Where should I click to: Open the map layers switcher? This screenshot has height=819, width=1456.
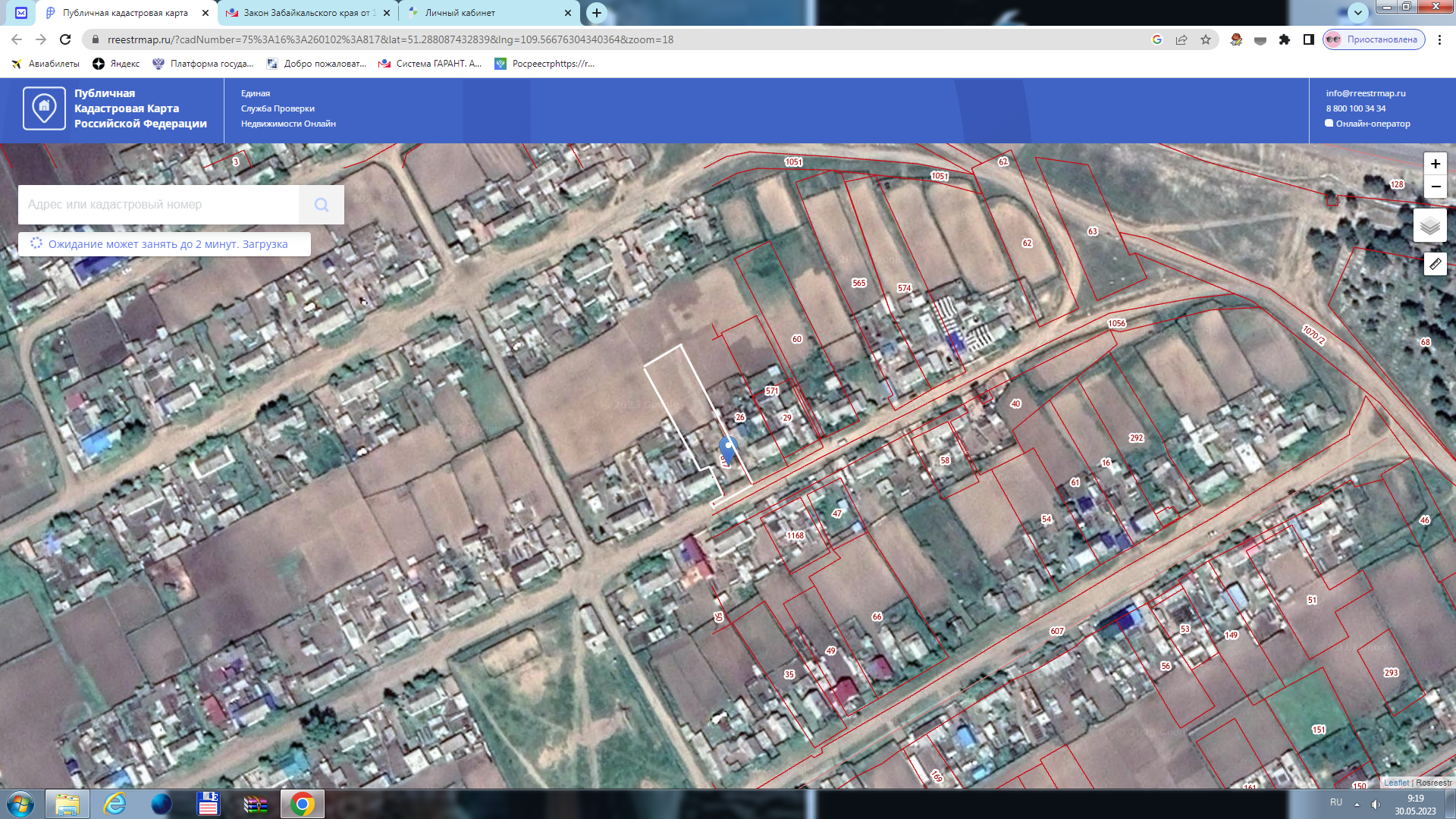(x=1429, y=226)
